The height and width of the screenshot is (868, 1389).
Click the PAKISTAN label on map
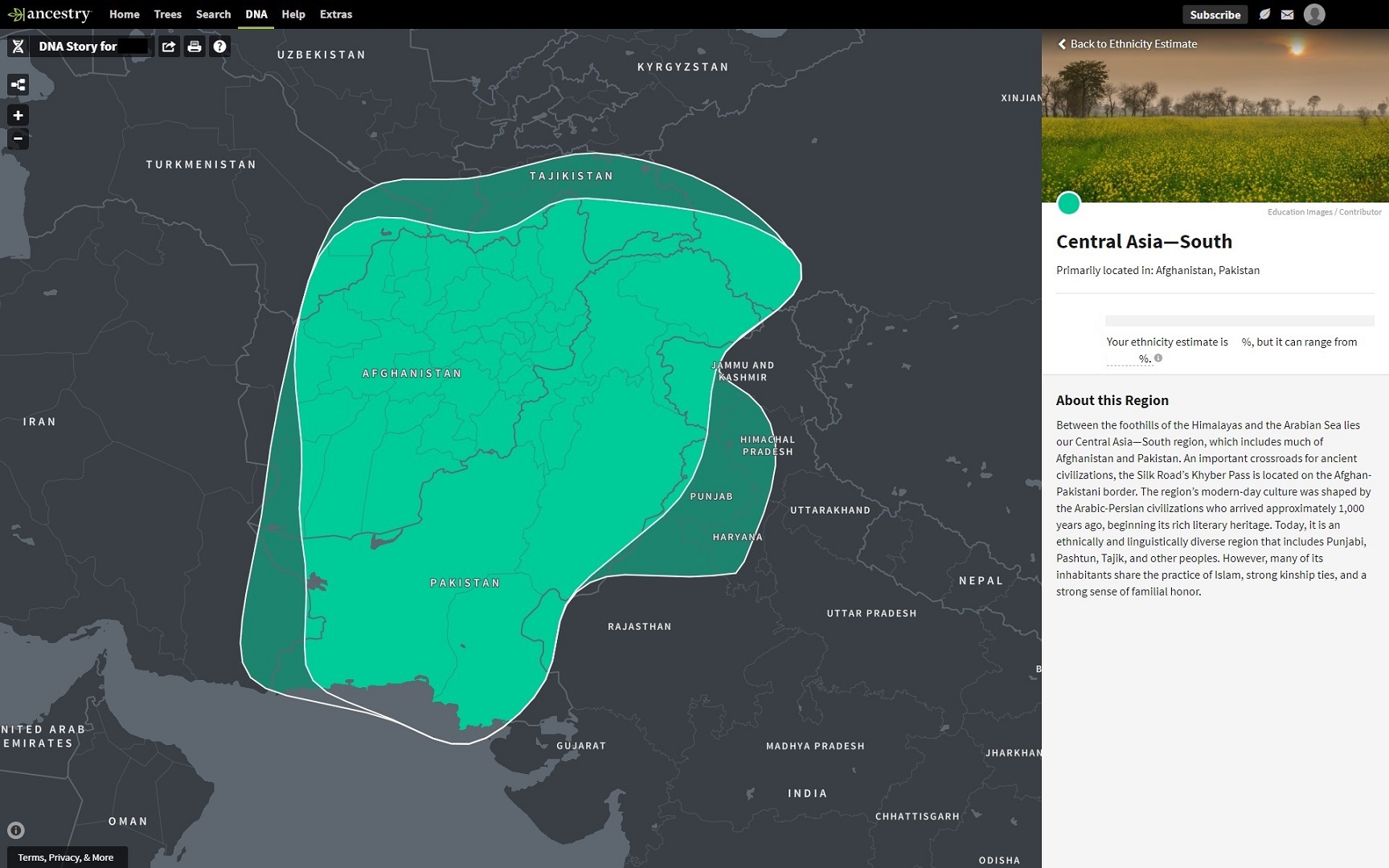click(465, 583)
